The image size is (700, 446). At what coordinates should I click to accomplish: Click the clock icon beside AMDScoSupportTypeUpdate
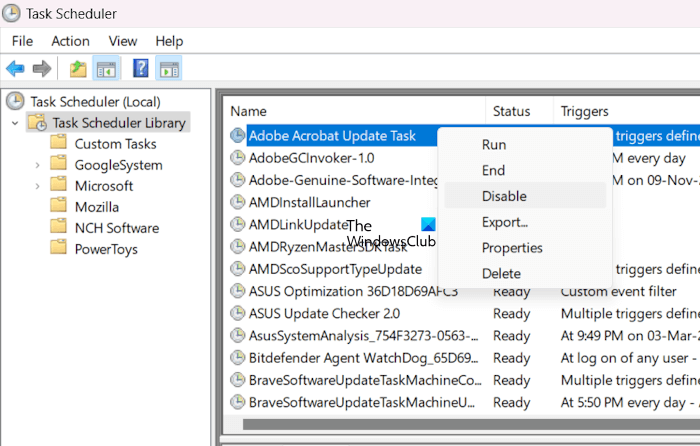(238, 269)
